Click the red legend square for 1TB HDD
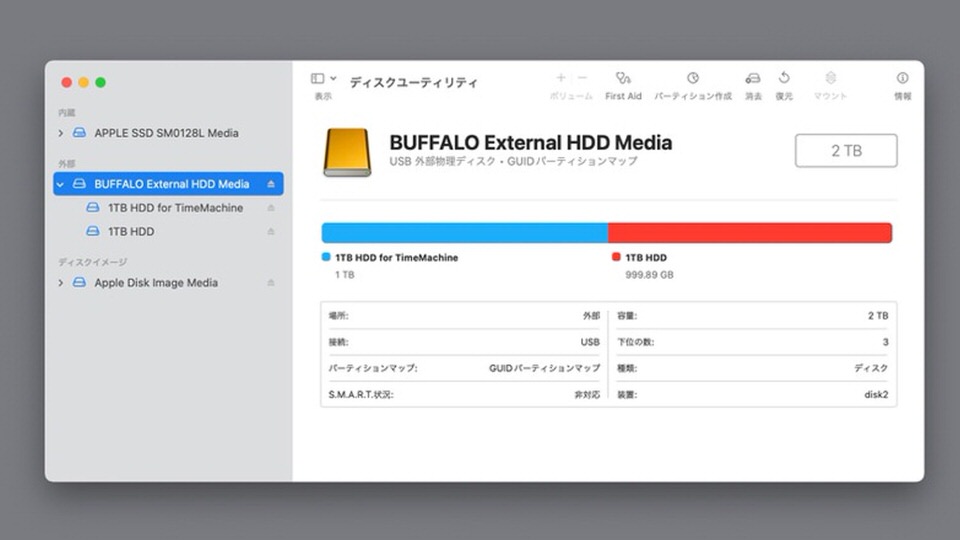The height and width of the screenshot is (540, 960). (616, 257)
